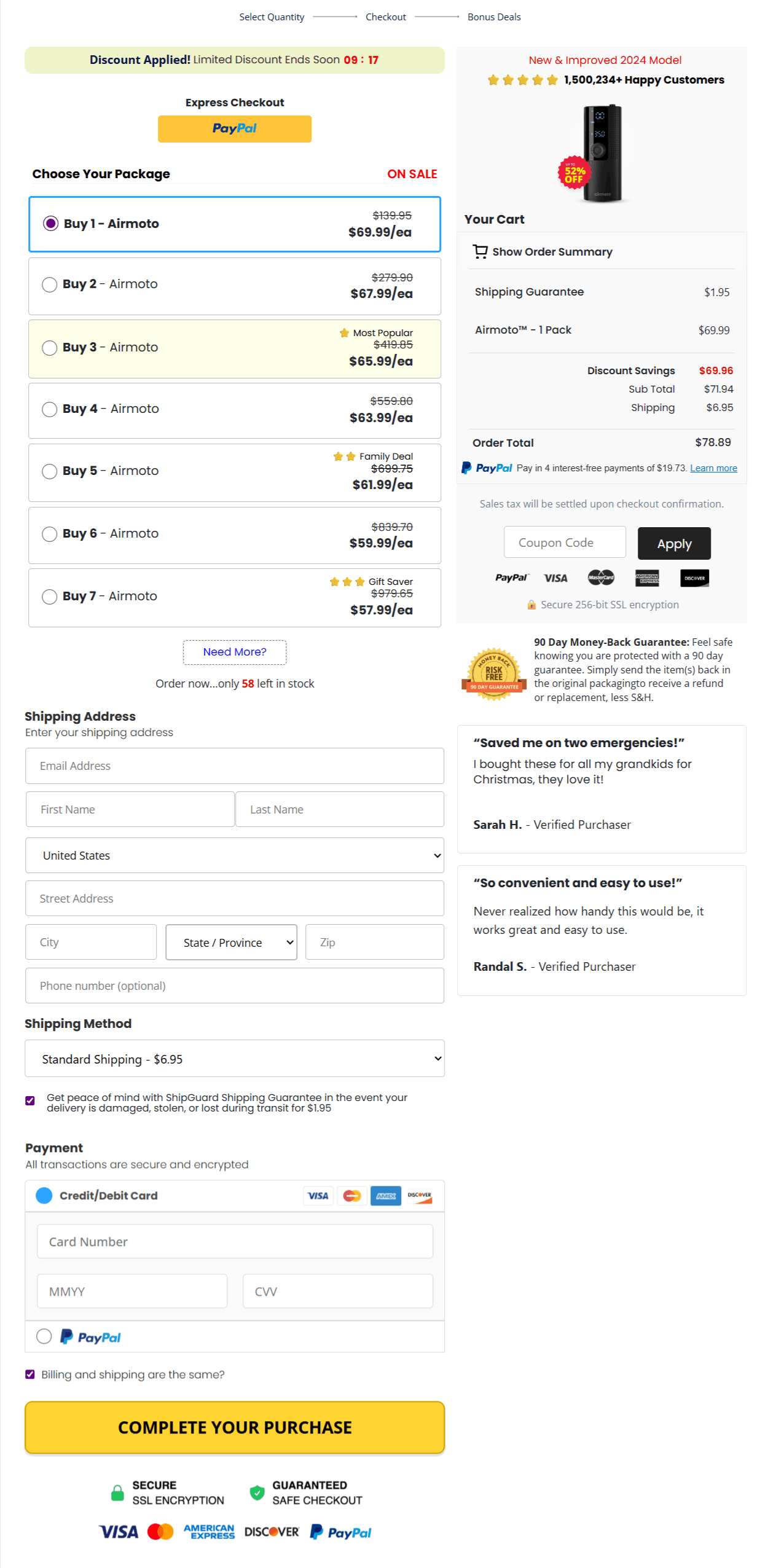This screenshot has width=768, height=1568.
Task: Click the Mastercard icon below the Apply button
Action: point(600,578)
